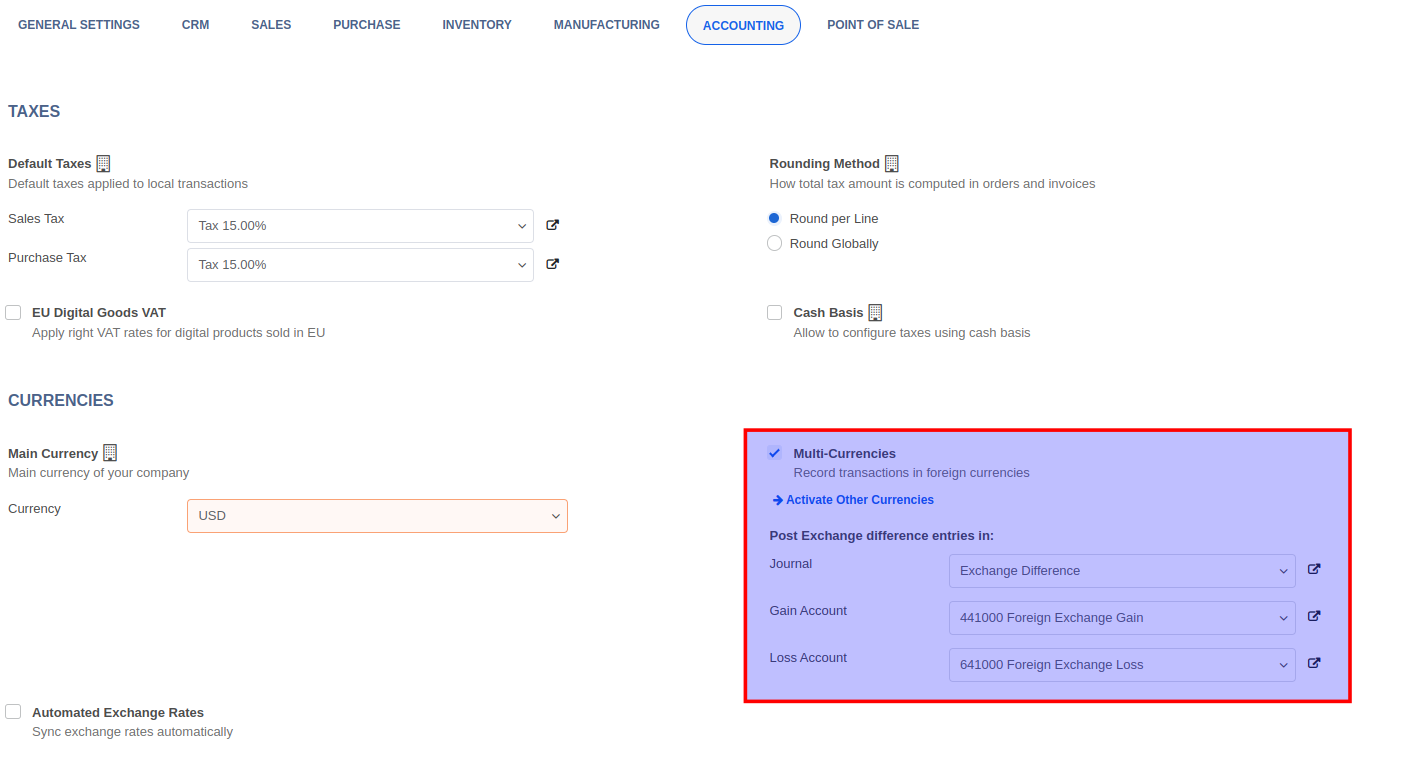Image resolution: width=1412 pixels, height=769 pixels.
Task: Open the Loss Account dropdown
Action: (1121, 665)
